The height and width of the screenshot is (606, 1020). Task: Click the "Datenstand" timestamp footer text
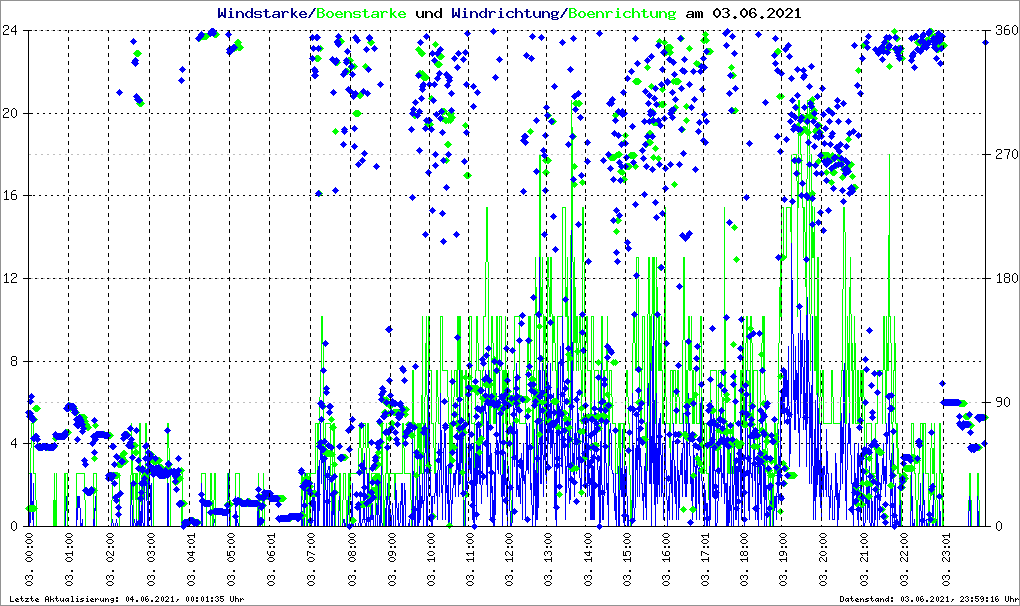(x=932, y=599)
